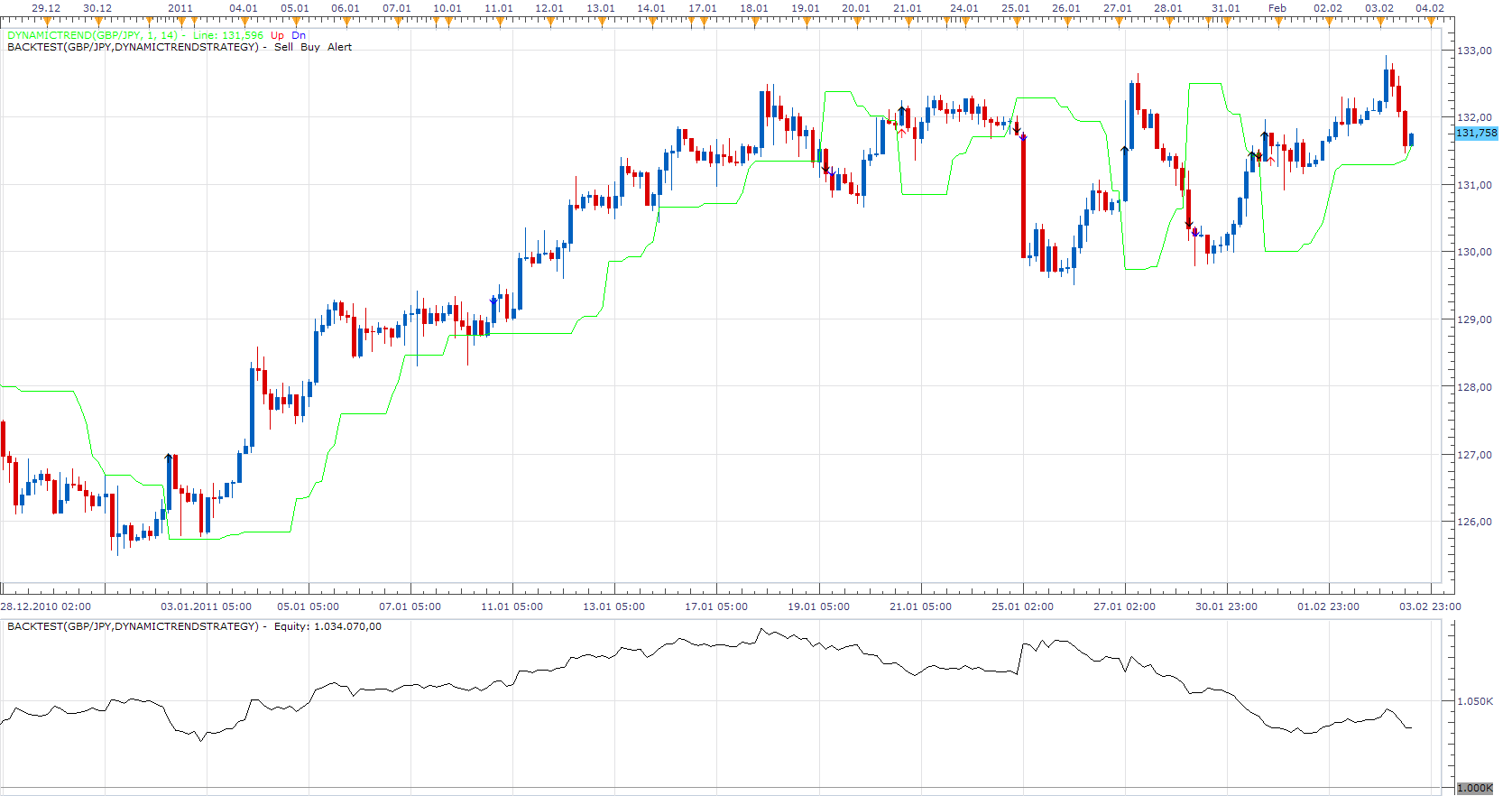Click the 03.01.2011 05:00 time axis label

tap(206, 606)
